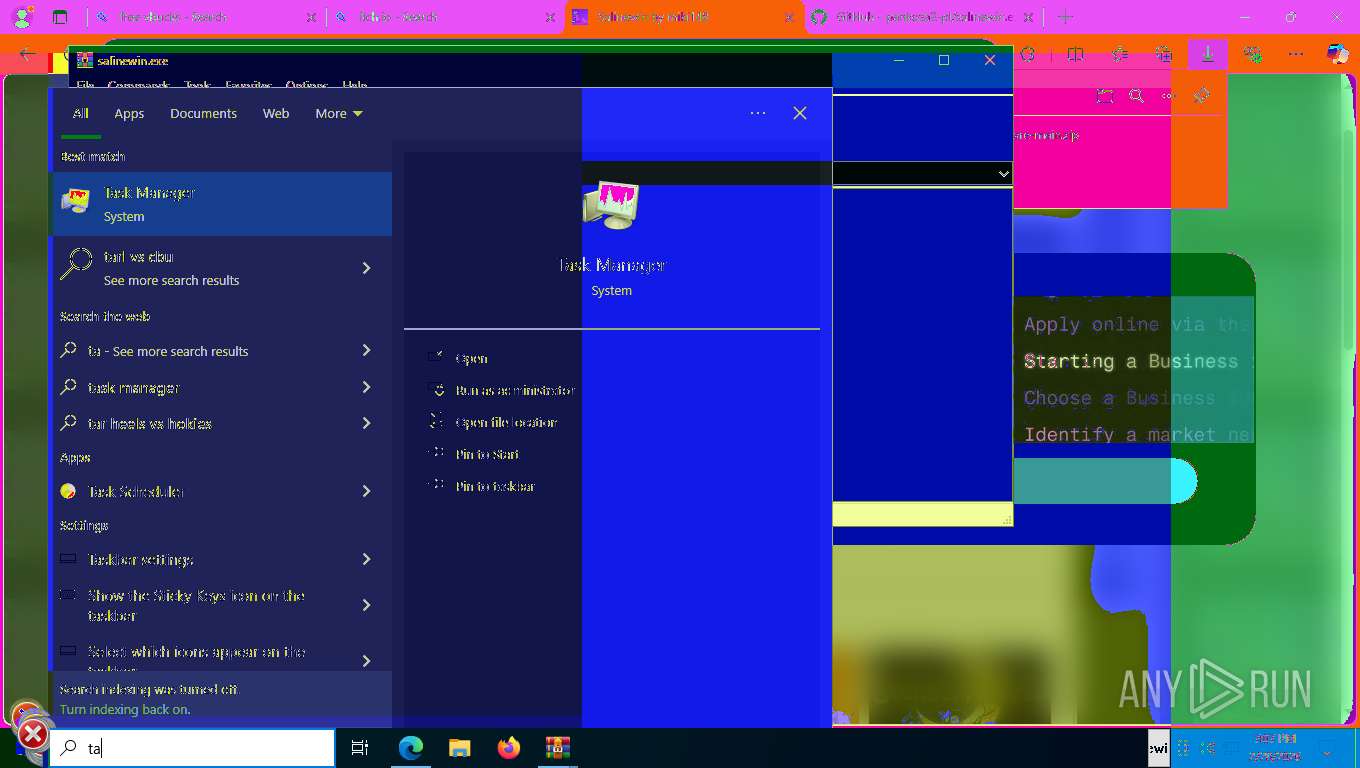Select the Apps search filter tab
The image size is (1360, 768).
pos(129,113)
